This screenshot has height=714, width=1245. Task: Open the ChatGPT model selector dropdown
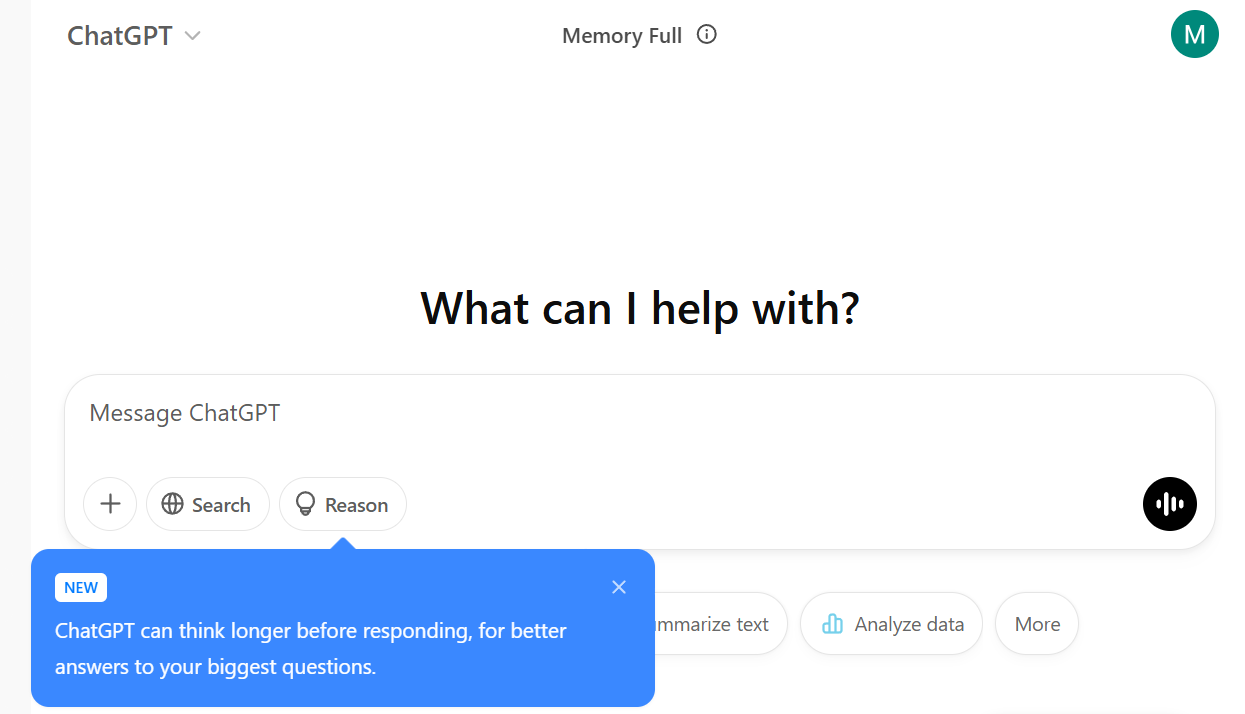(x=135, y=35)
